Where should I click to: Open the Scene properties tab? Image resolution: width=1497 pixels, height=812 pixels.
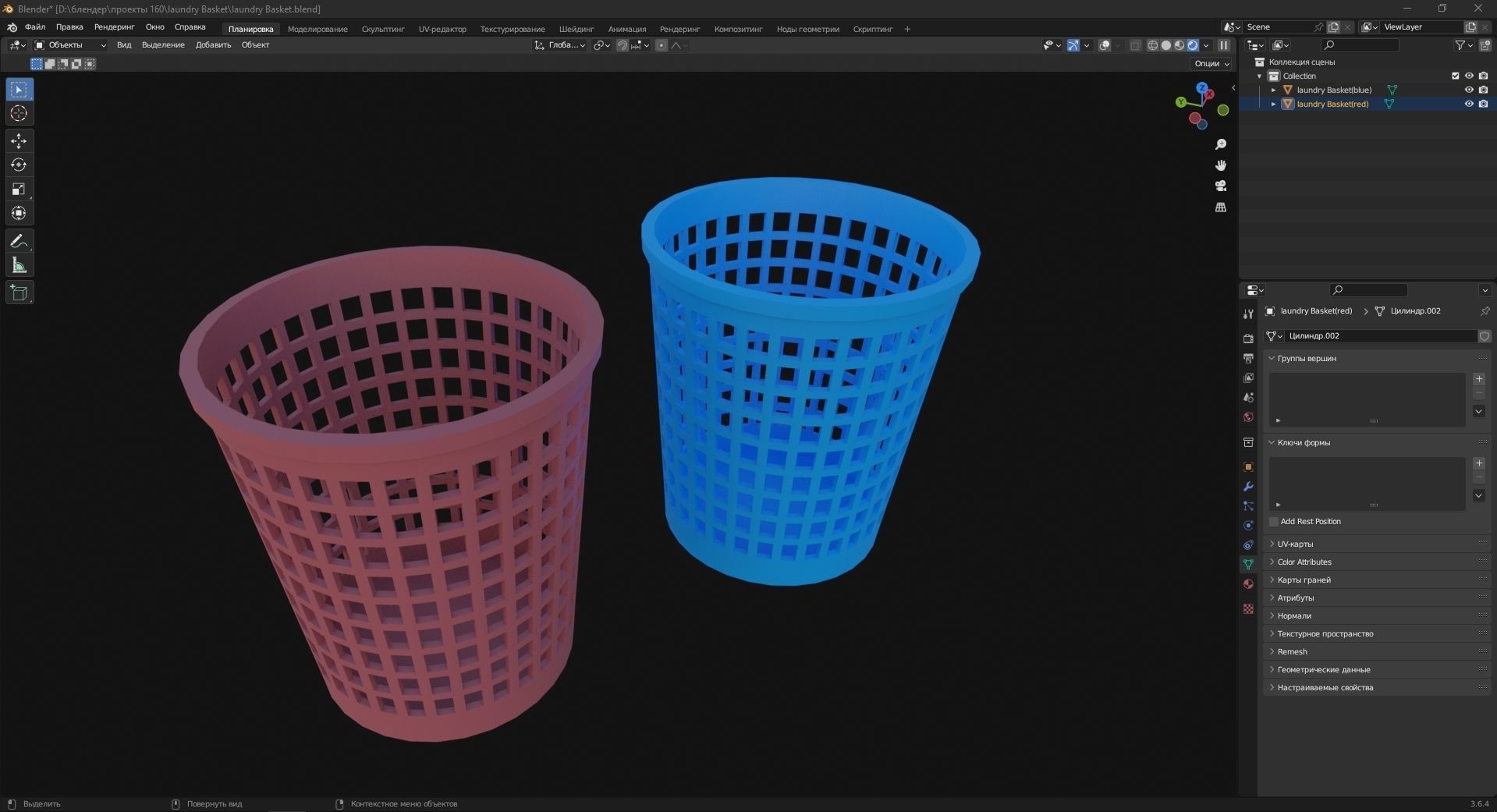(x=1248, y=397)
